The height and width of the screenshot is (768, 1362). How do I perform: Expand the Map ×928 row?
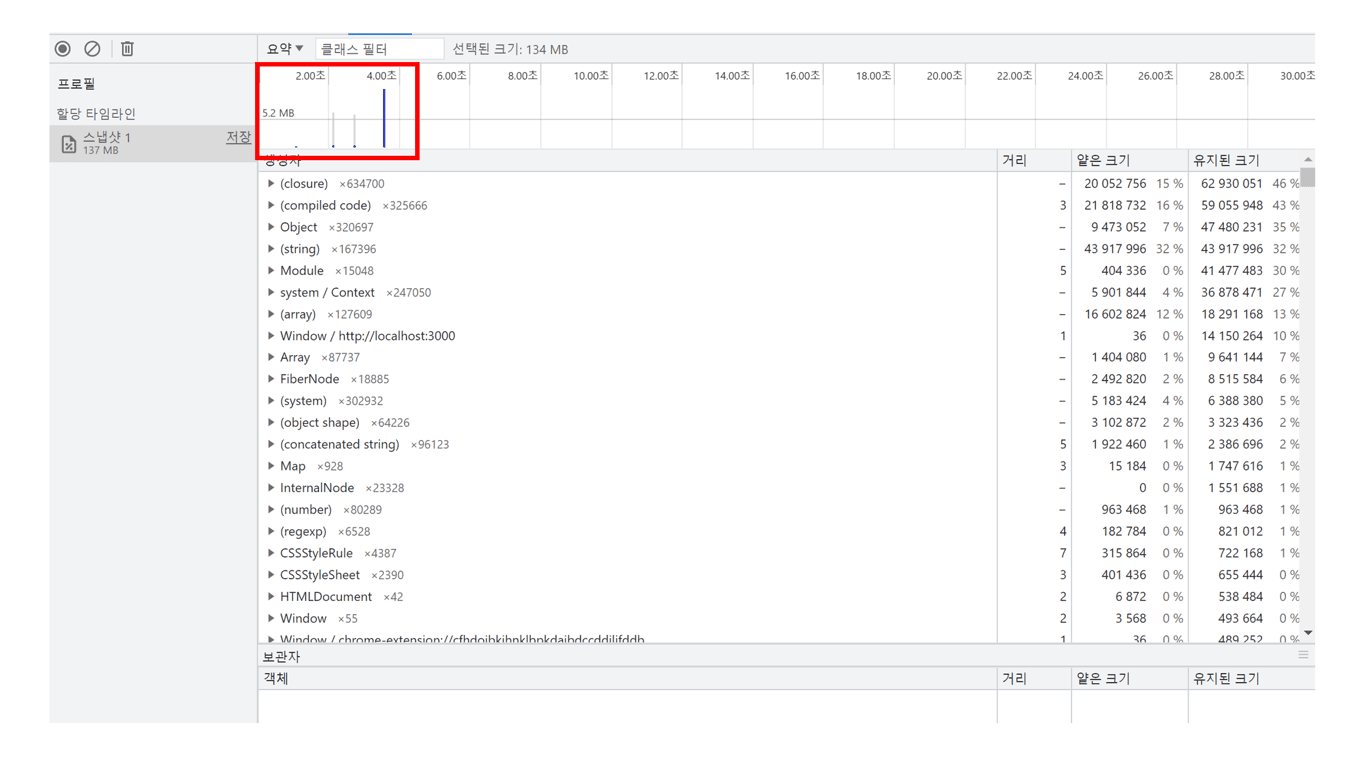pyautogui.click(x=271, y=466)
